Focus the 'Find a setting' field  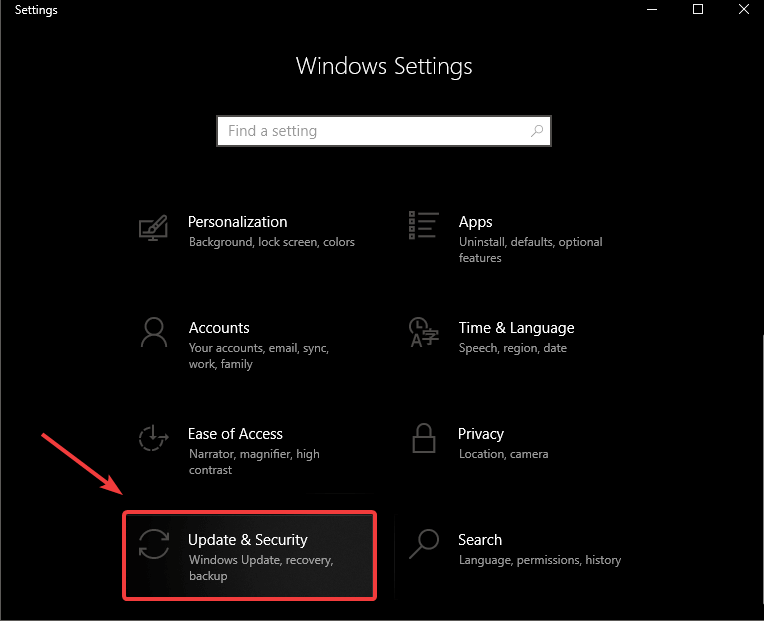click(370, 131)
